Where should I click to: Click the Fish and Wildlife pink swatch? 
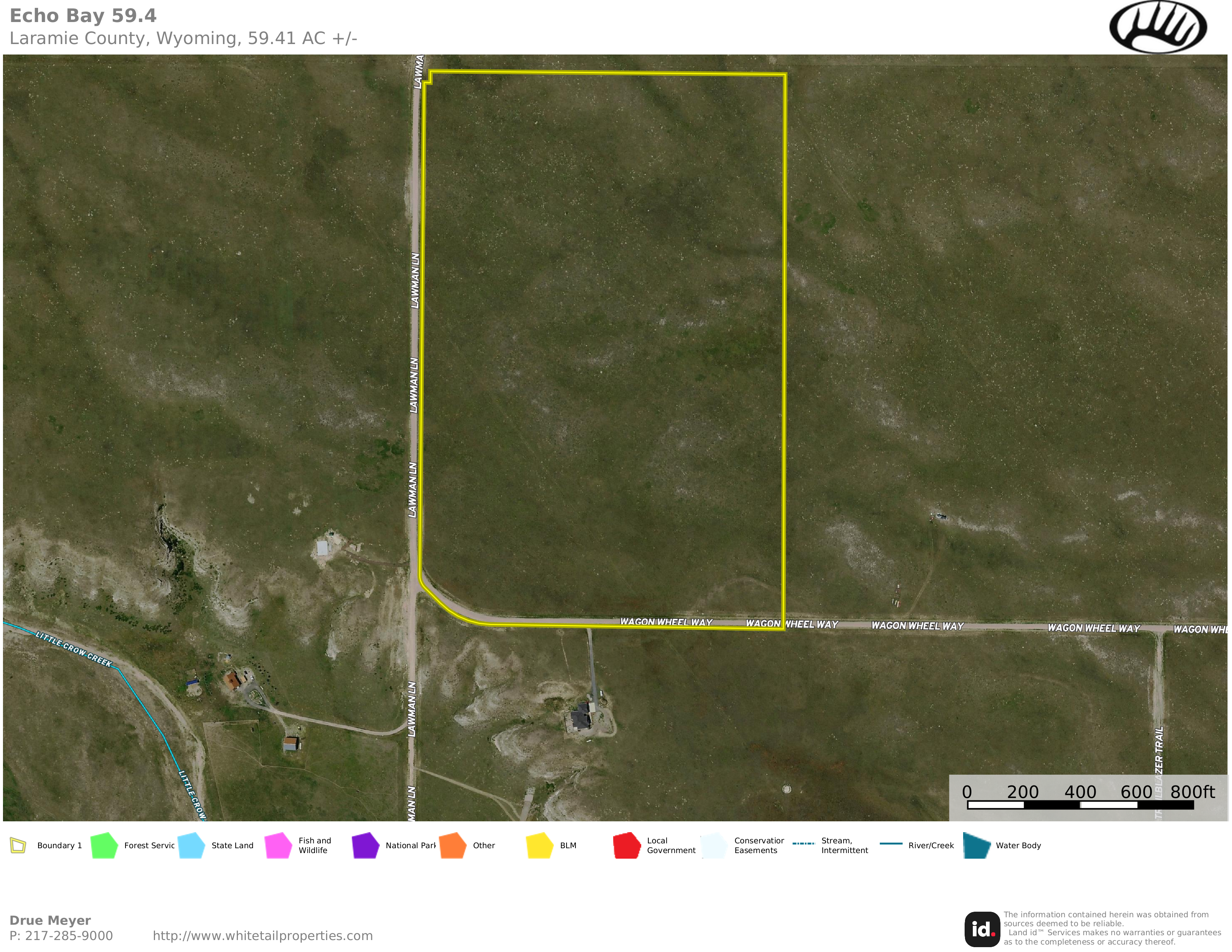click(278, 845)
